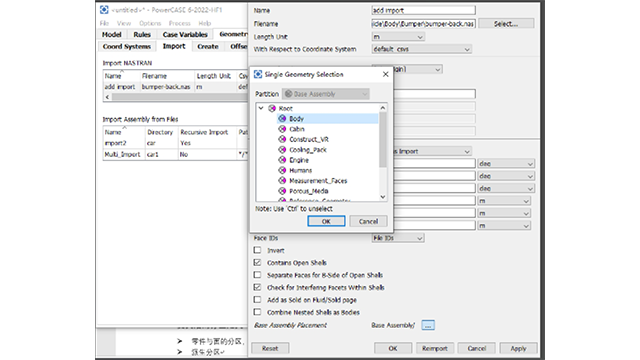The image size is (640, 360).
Task: Click Cancel button at bottom of import panel
Action: 477,348
